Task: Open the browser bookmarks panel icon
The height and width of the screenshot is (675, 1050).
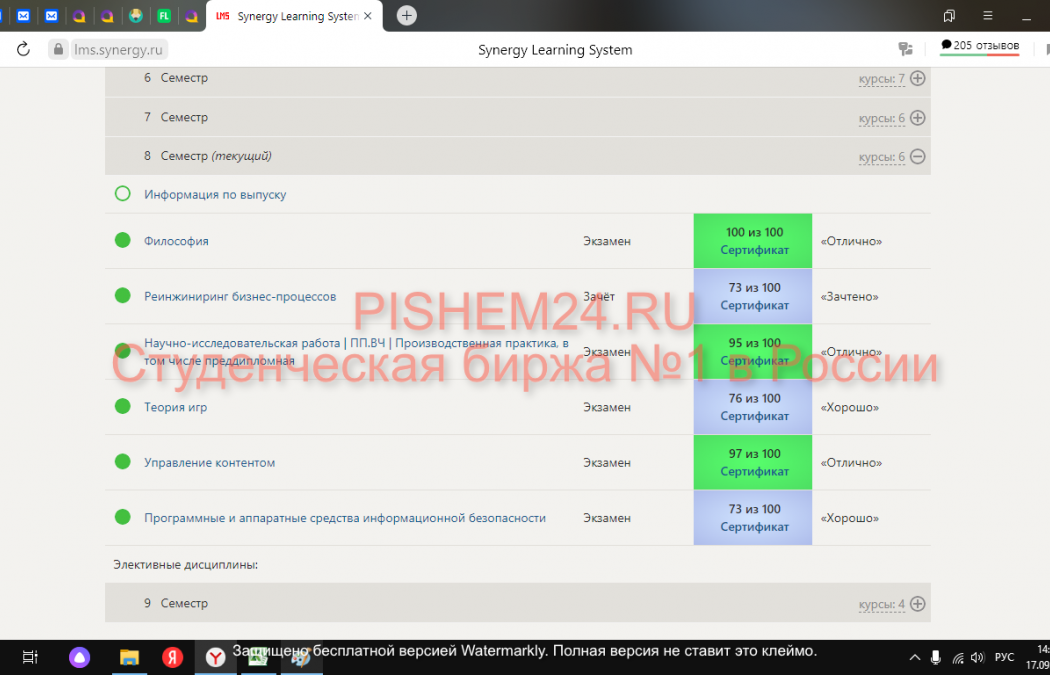Action: (949, 16)
